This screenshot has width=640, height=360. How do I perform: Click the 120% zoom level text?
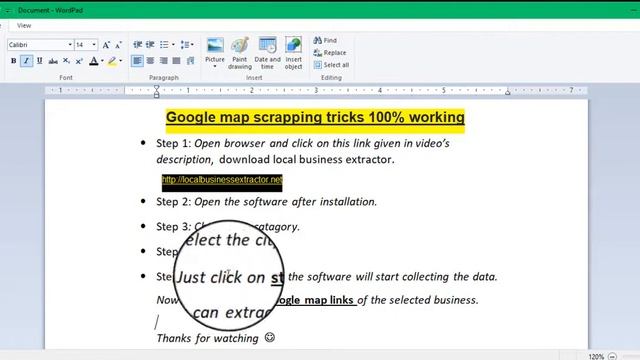coord(596,356)
